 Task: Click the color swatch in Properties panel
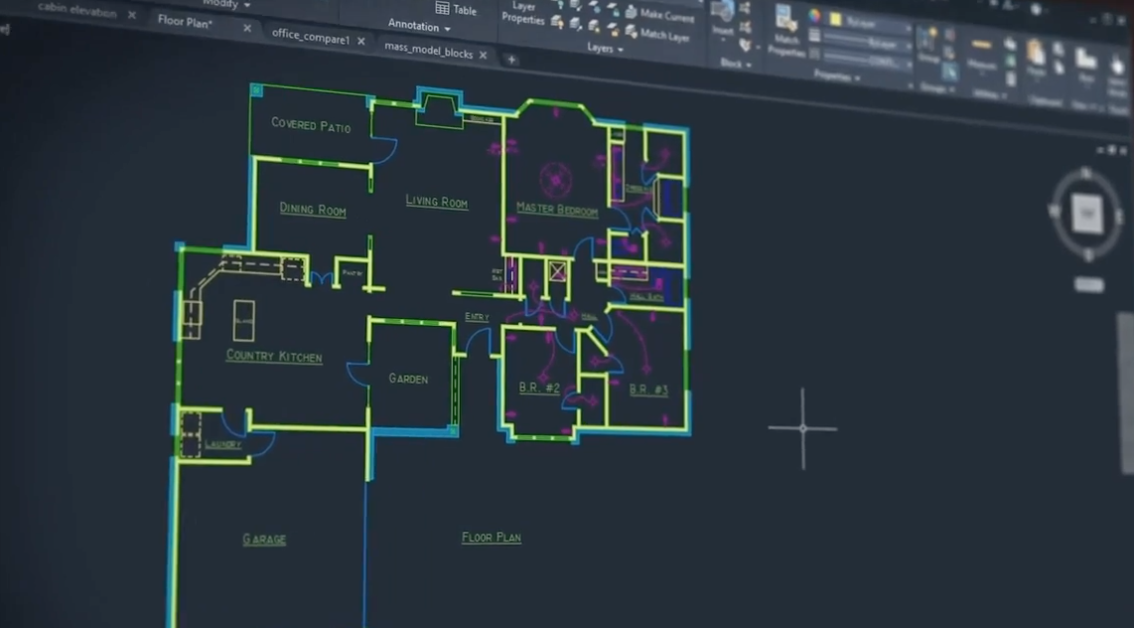coord(836,18)
